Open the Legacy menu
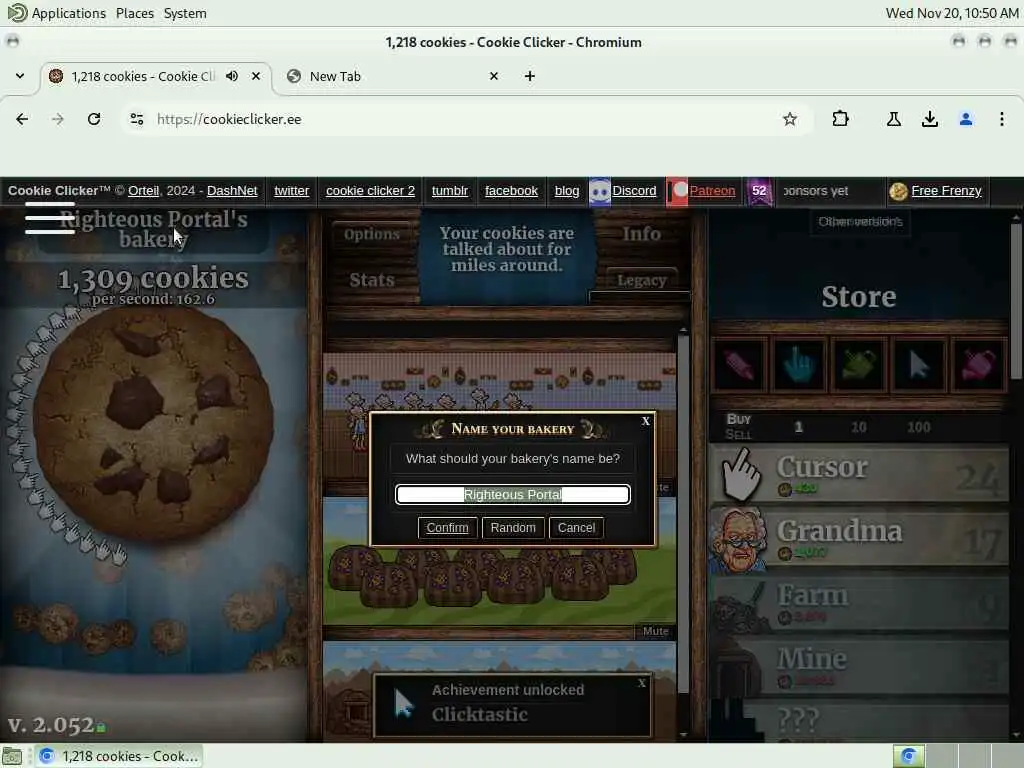 [x=641, y=280]
